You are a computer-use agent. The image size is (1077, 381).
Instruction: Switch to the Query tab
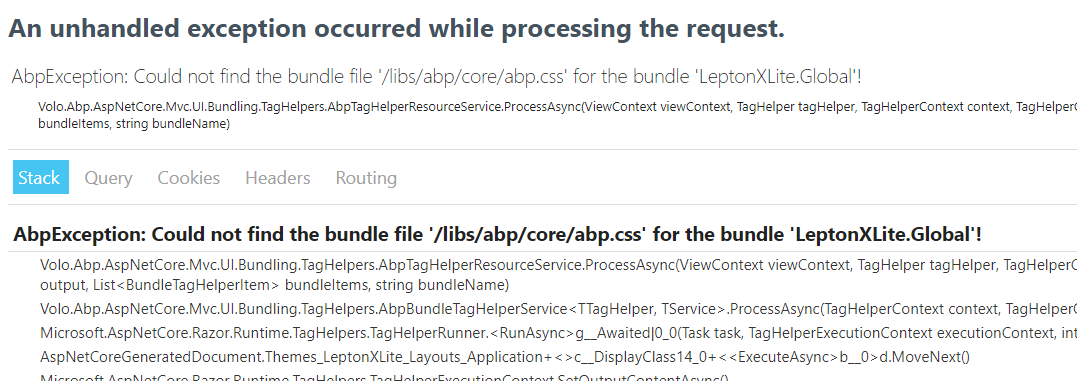(108, 178)
